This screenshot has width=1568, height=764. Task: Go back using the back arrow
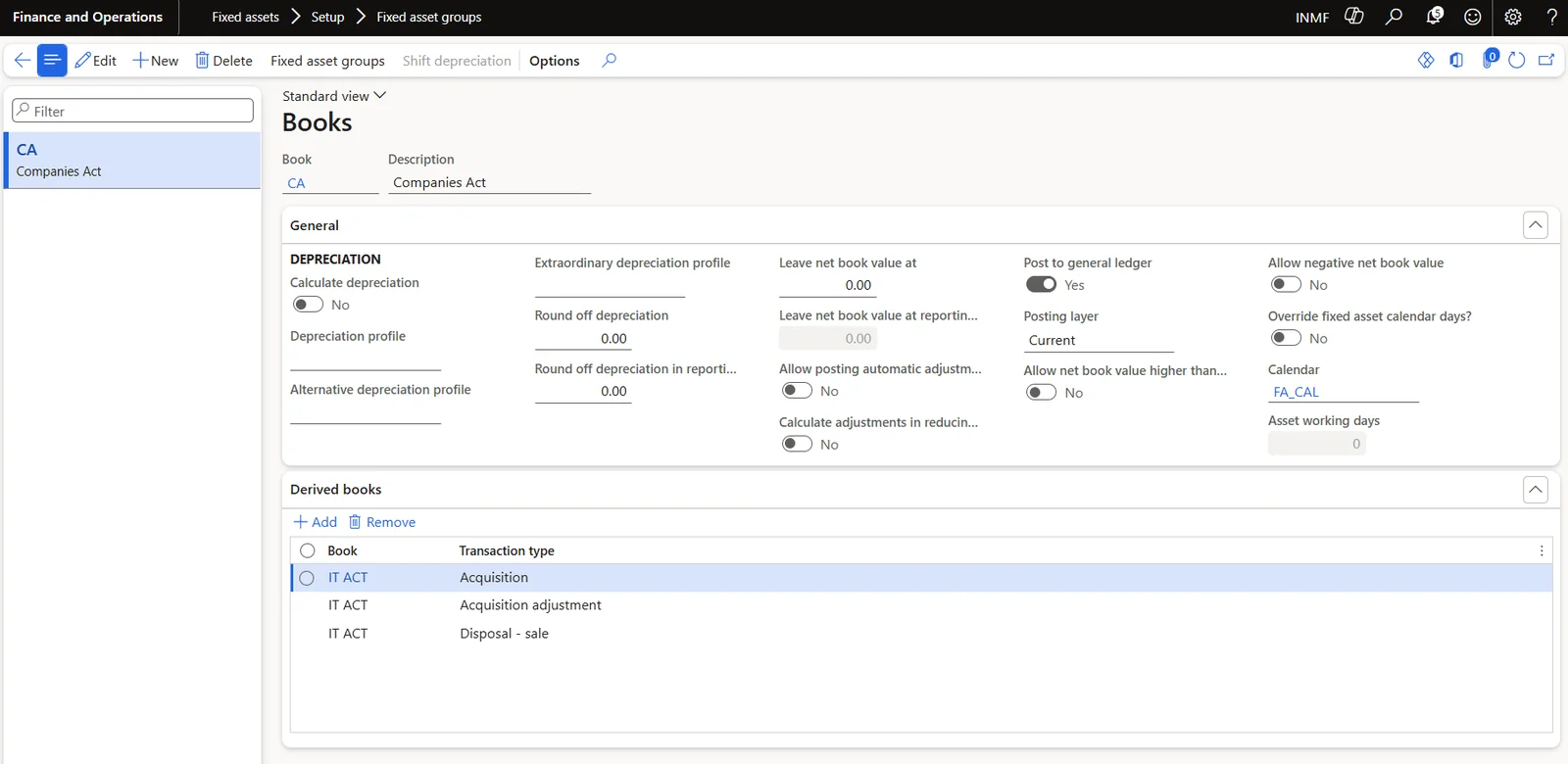22,61
